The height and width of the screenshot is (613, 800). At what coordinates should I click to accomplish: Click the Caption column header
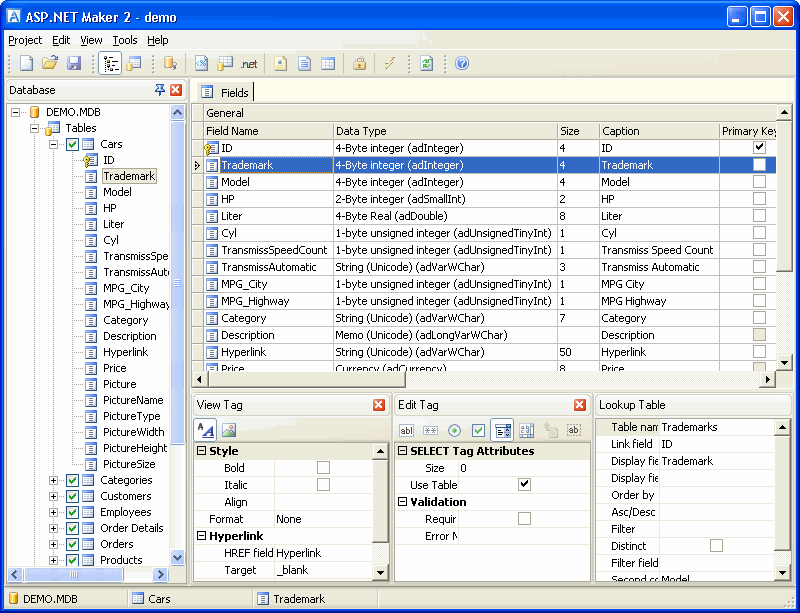click(x=660, y=131)
